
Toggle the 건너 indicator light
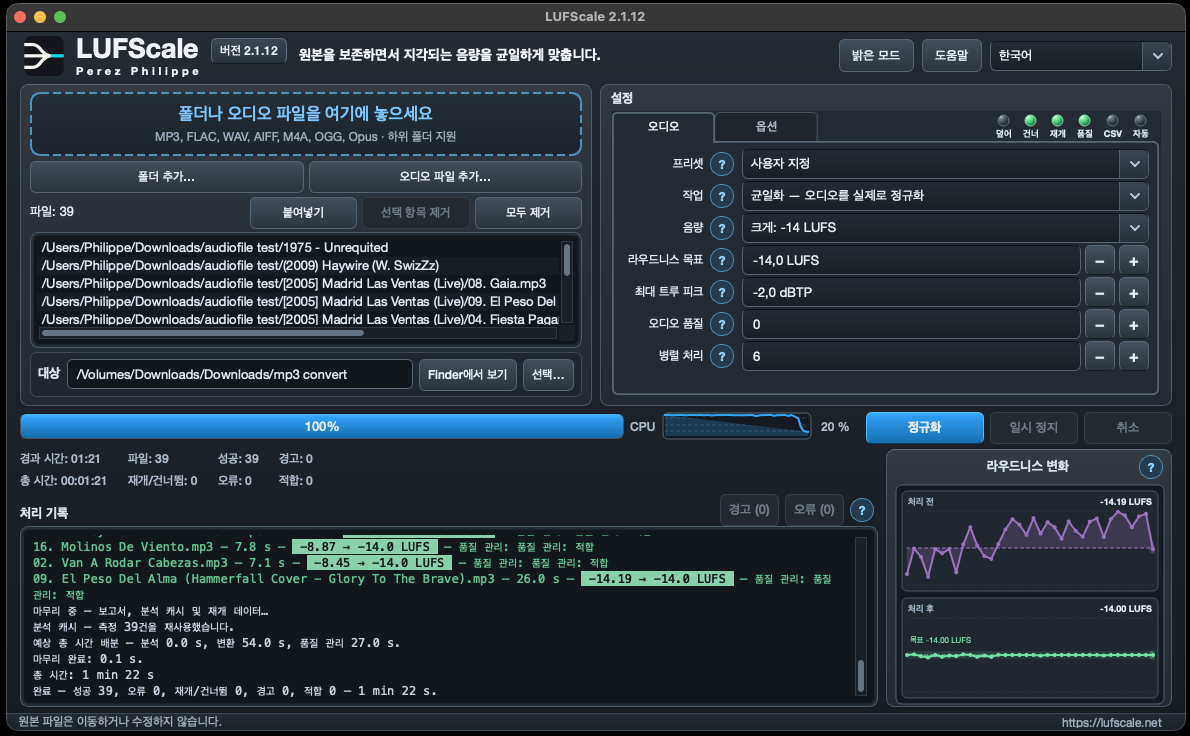(1030, 121)
